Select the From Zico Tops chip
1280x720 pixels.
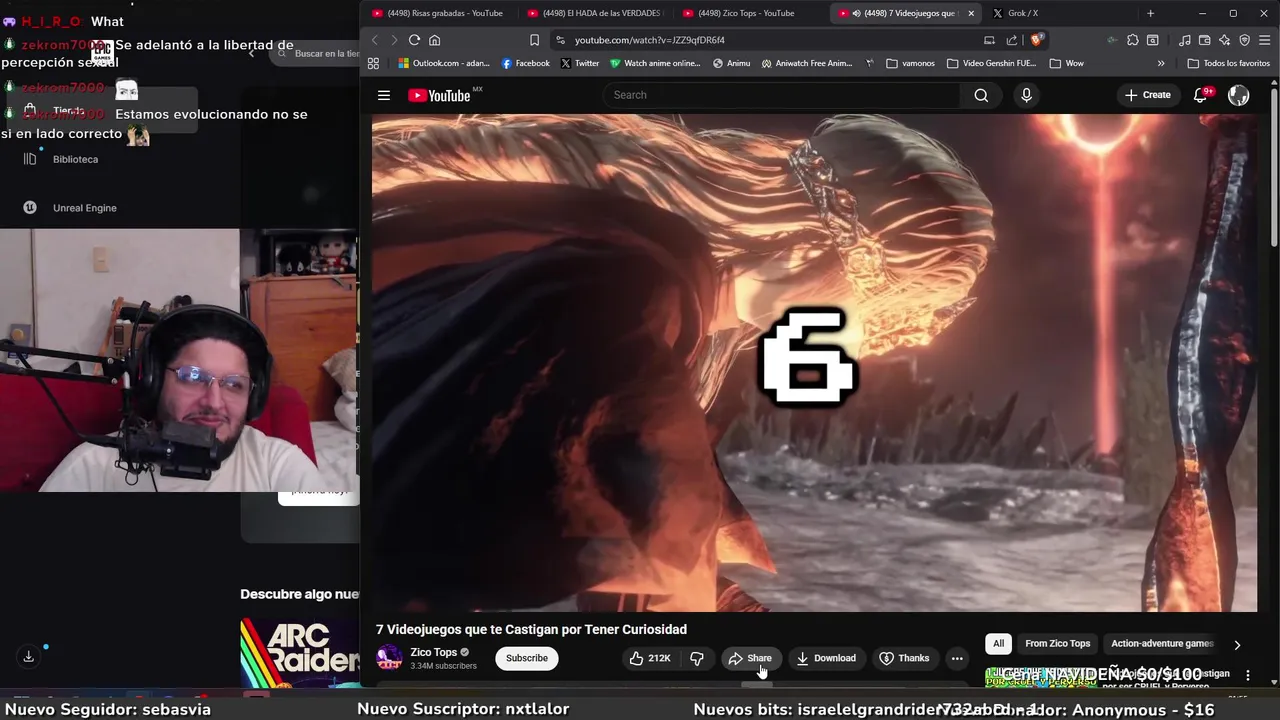pos(1057,644)
